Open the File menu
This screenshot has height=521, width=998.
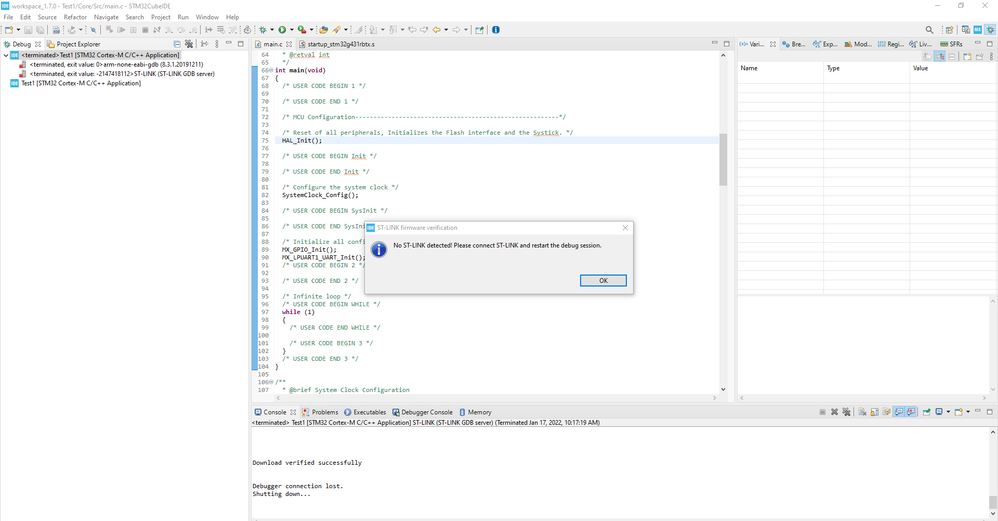point(8,17)
